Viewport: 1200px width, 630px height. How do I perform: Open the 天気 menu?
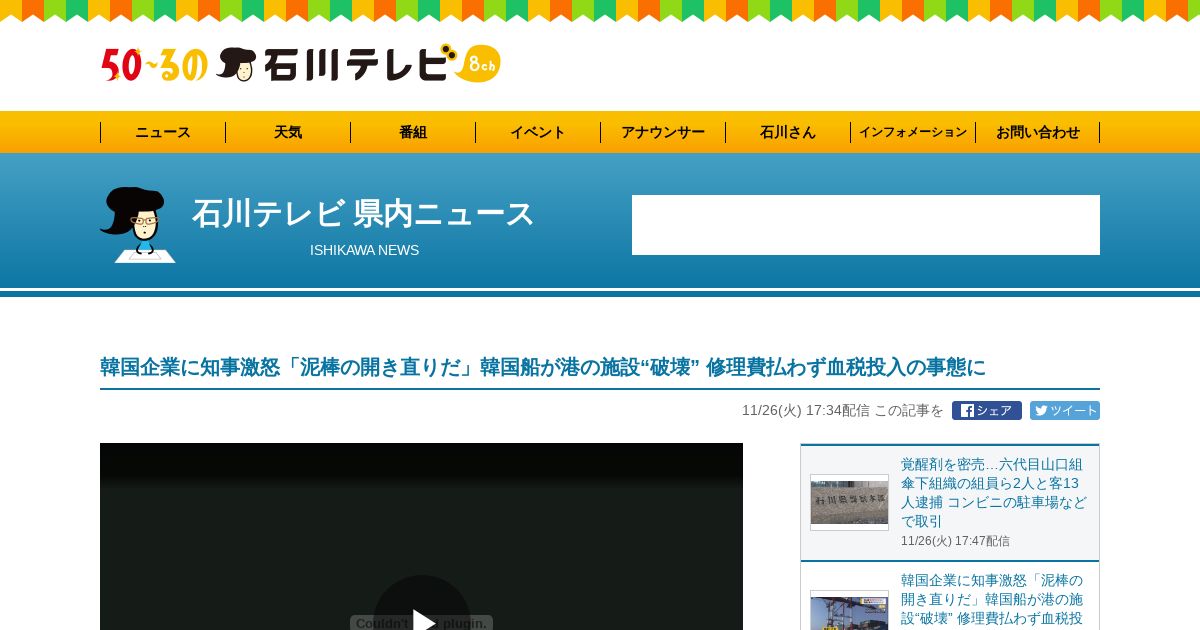click(x=288, y=132)
